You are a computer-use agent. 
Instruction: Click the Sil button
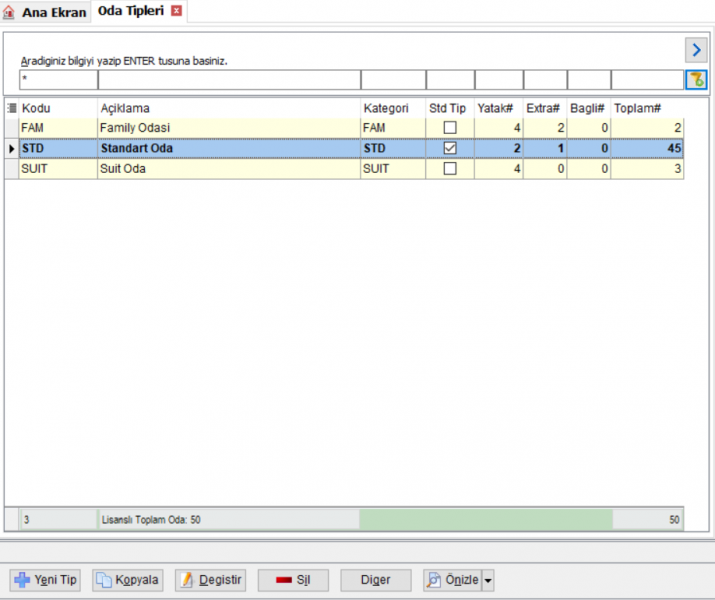coord(293,580)
